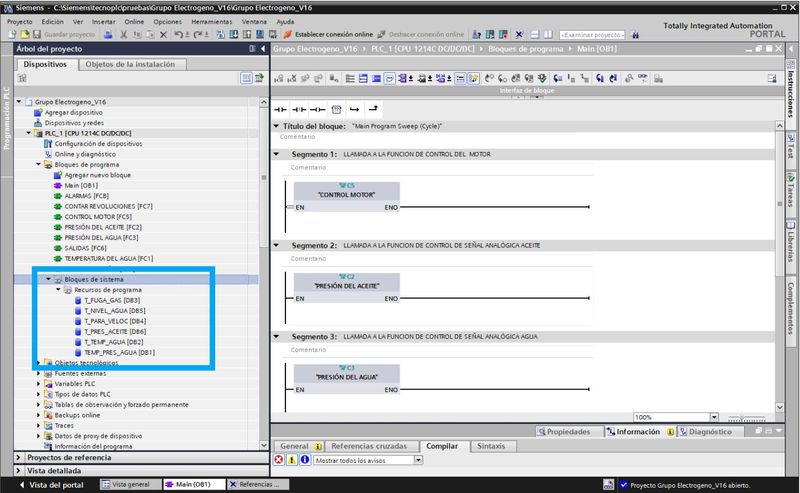The height and width of the screenshot is (493, 800).
Task: Click the binoculars search icon
Action: point(635,35)
